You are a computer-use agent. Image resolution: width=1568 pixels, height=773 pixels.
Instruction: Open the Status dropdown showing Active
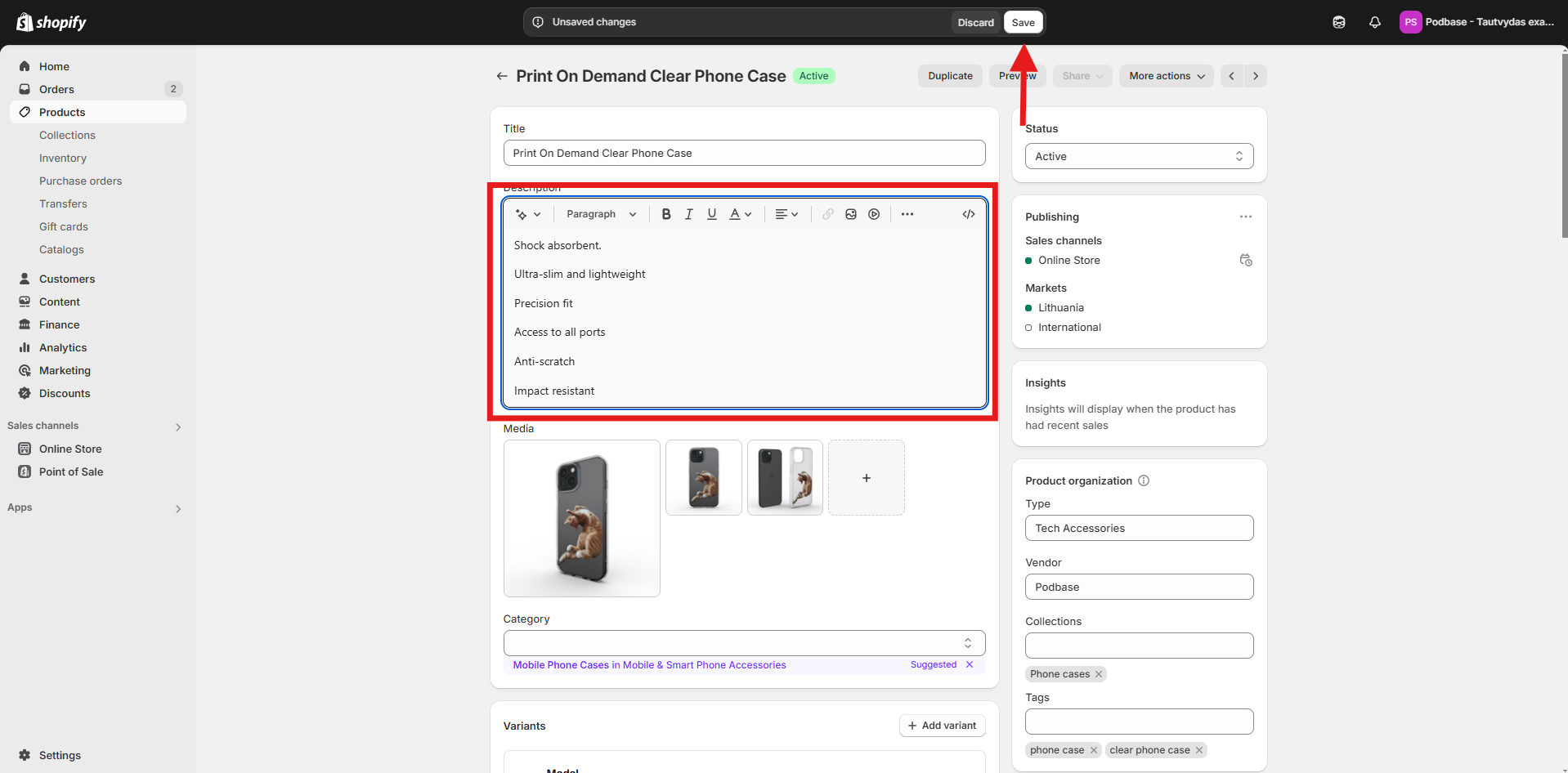pos(1138,156)
